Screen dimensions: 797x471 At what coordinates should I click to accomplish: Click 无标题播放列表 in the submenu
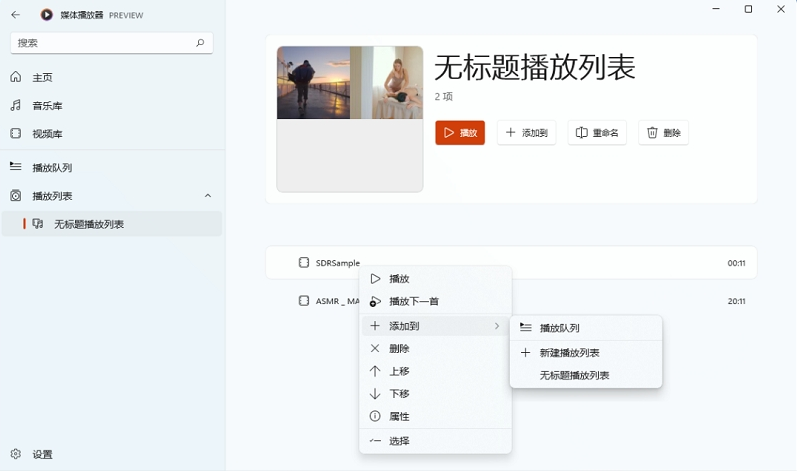click(586, 375)
